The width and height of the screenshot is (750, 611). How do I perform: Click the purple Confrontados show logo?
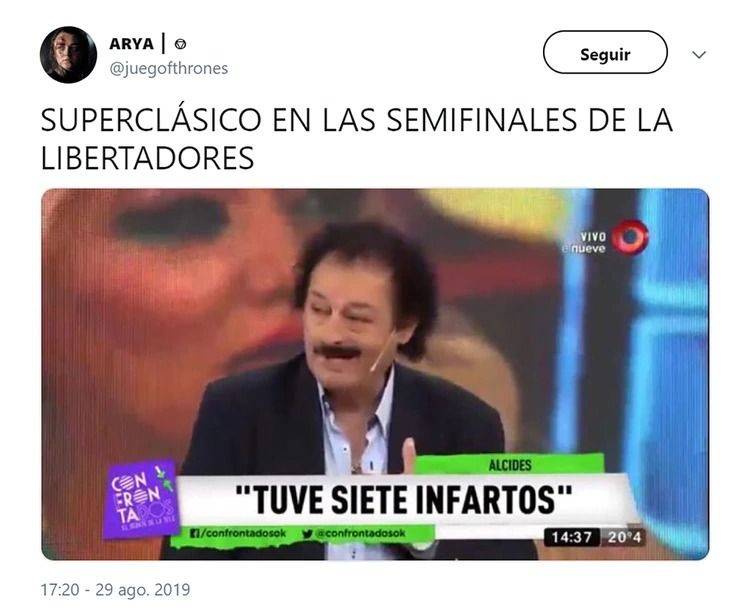pos(140,499)
